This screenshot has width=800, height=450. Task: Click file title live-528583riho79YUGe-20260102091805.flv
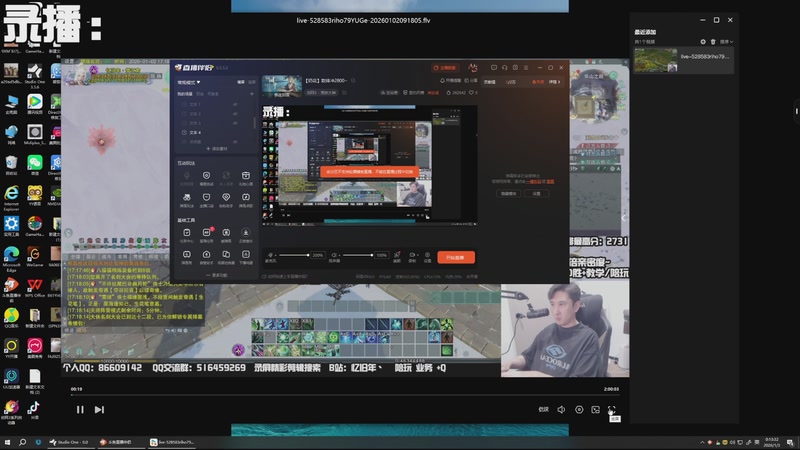tap(363, 20)
